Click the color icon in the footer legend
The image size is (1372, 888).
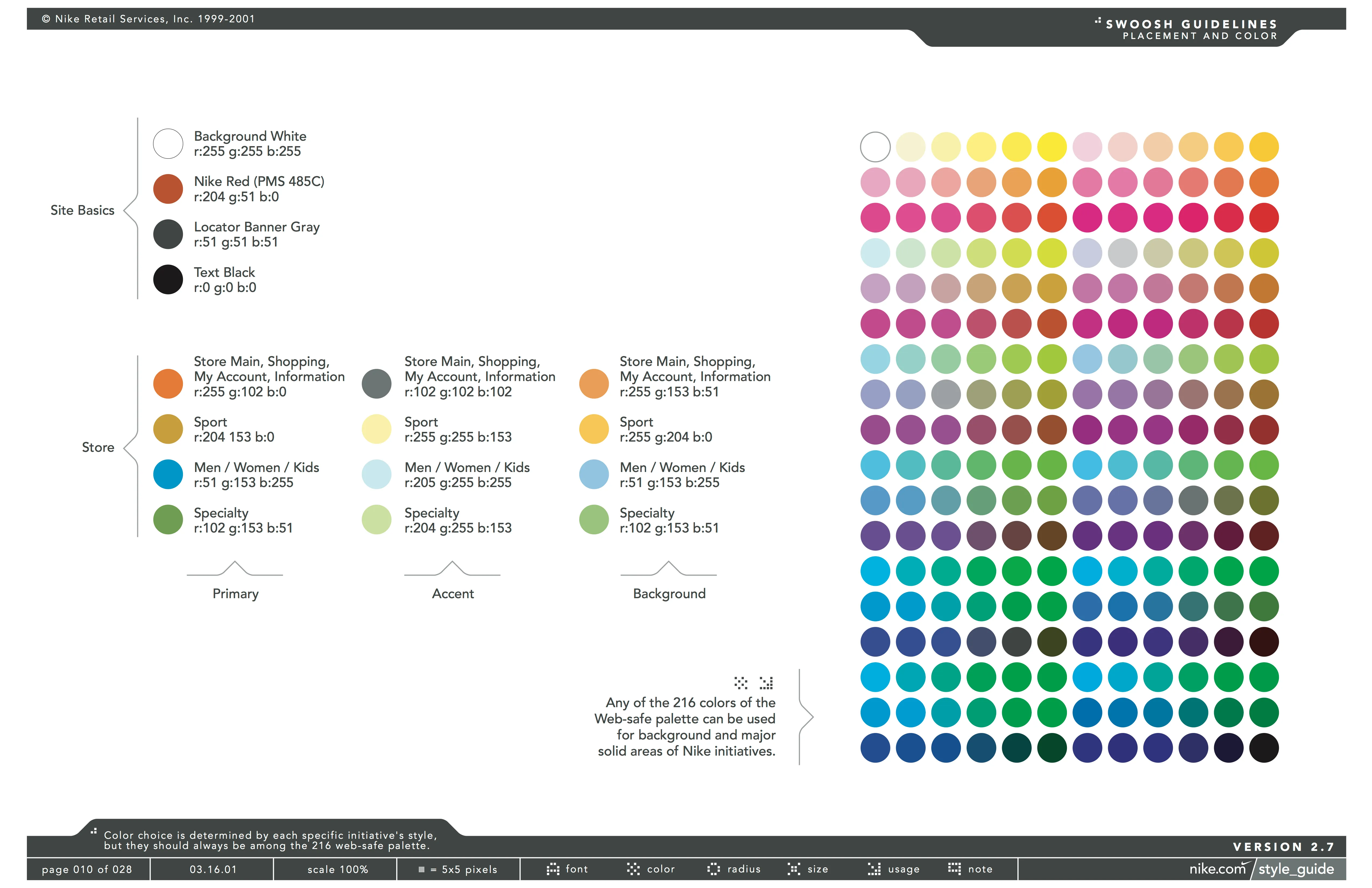tap(634, 869)
